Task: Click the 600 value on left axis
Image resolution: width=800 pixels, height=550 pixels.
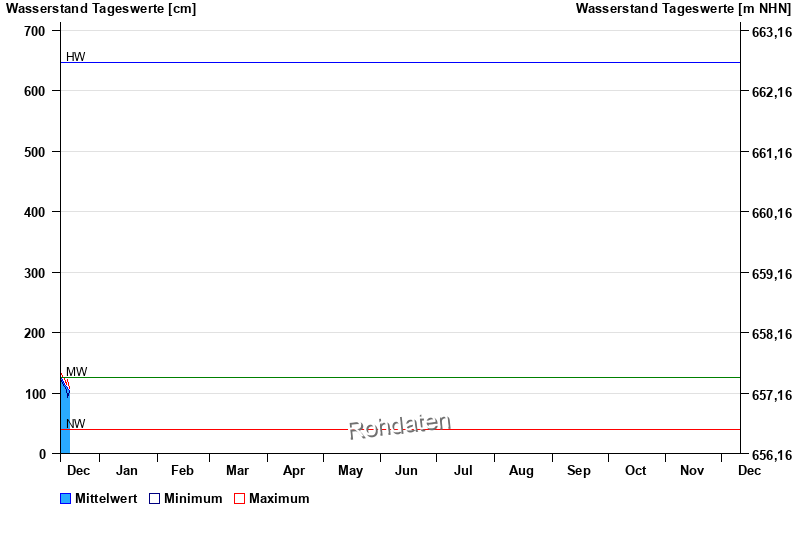Action: (35, 91)
